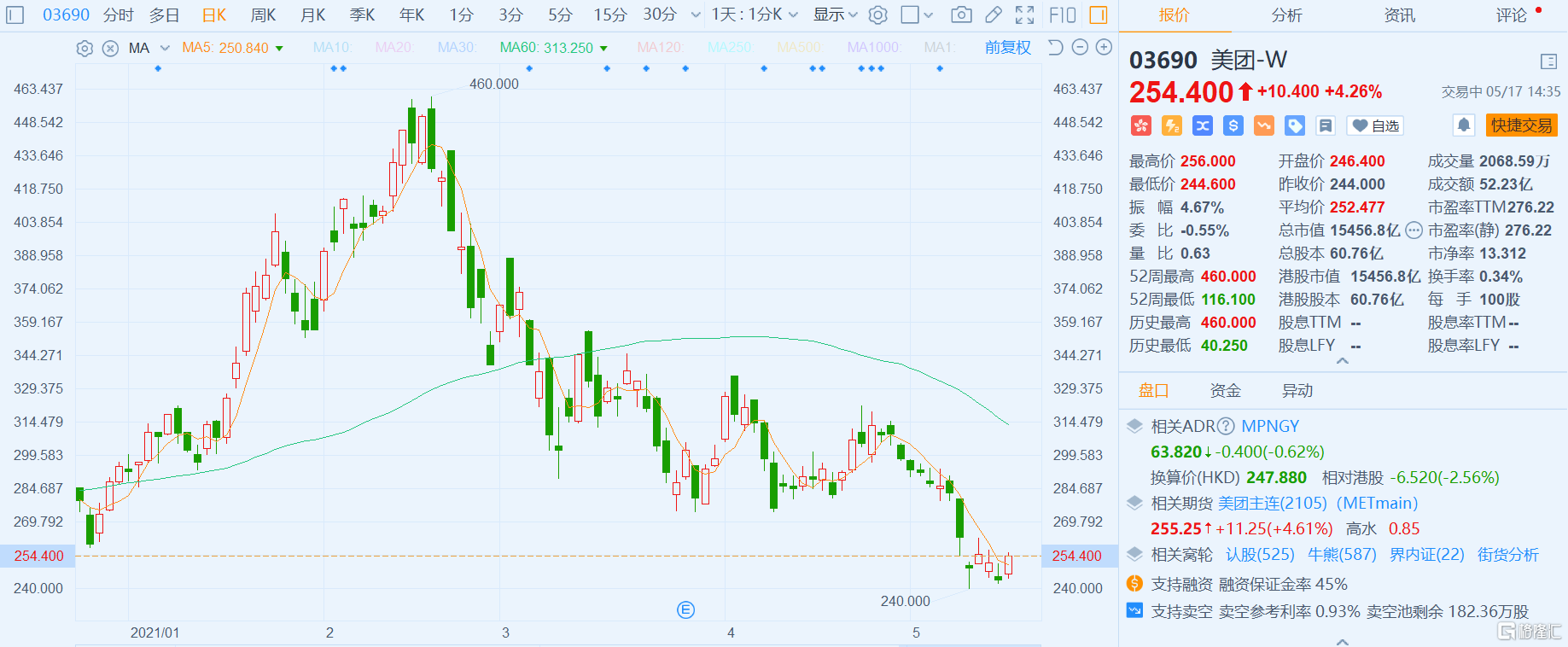Remove the MA indicator with X icon

(x=110, y=48)
